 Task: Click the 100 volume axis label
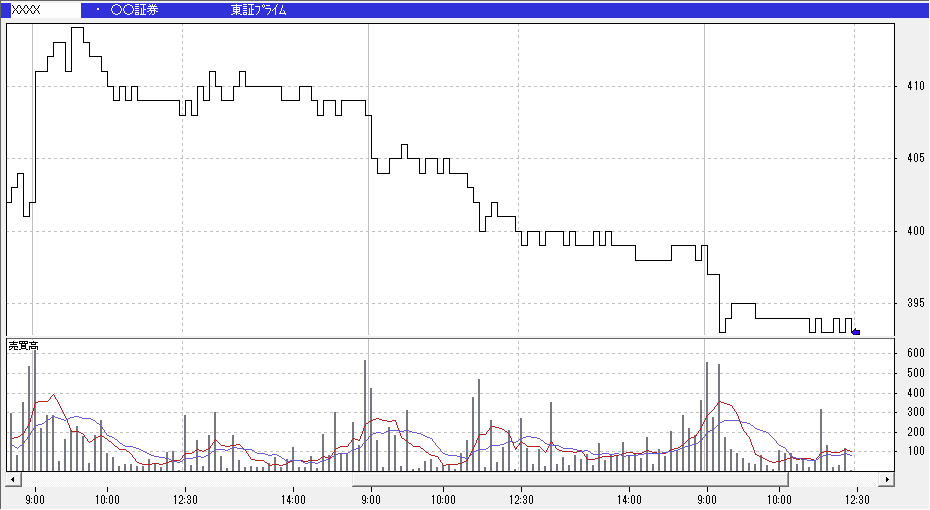(916, 451)
